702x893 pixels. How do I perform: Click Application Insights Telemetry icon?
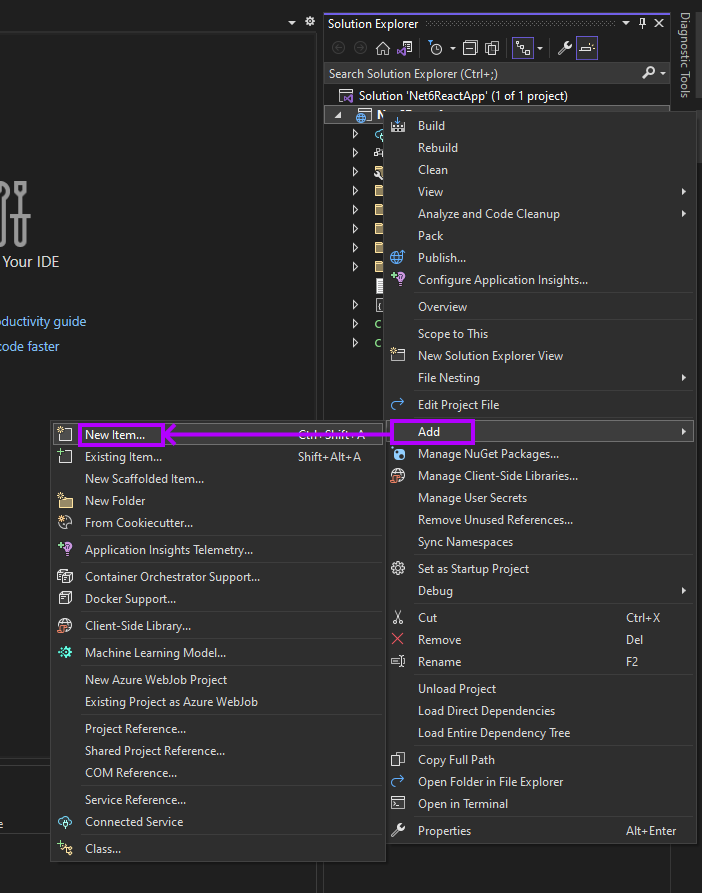pos(65,549)
